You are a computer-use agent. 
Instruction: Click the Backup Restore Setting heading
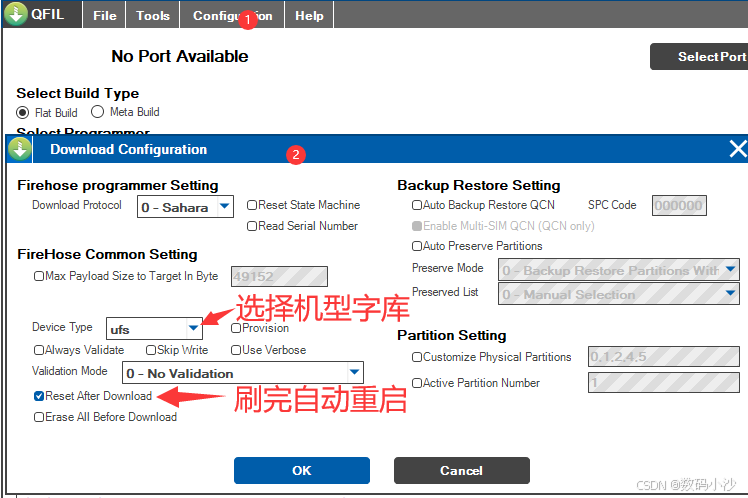point(478,185)
